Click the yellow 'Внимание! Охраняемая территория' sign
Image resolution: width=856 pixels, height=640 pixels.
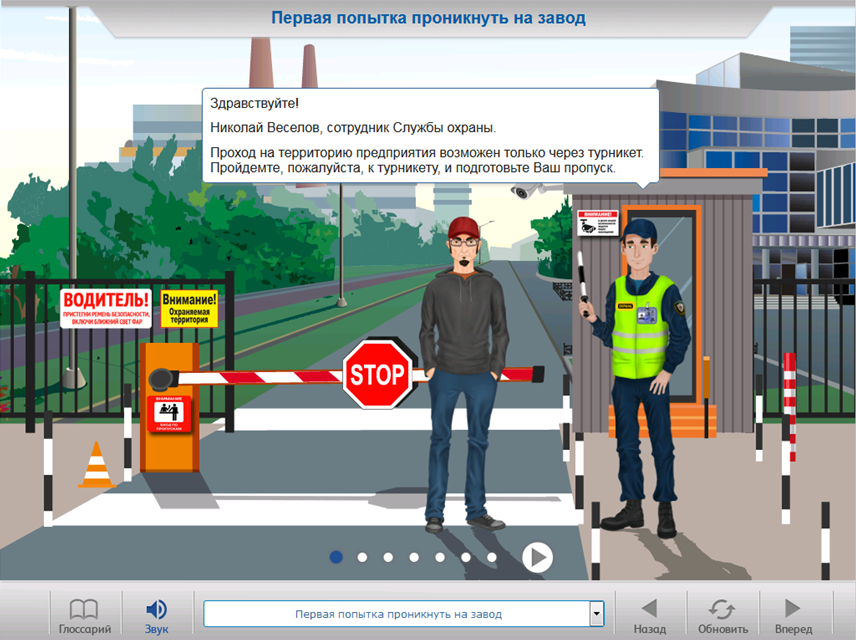[189, 309]
